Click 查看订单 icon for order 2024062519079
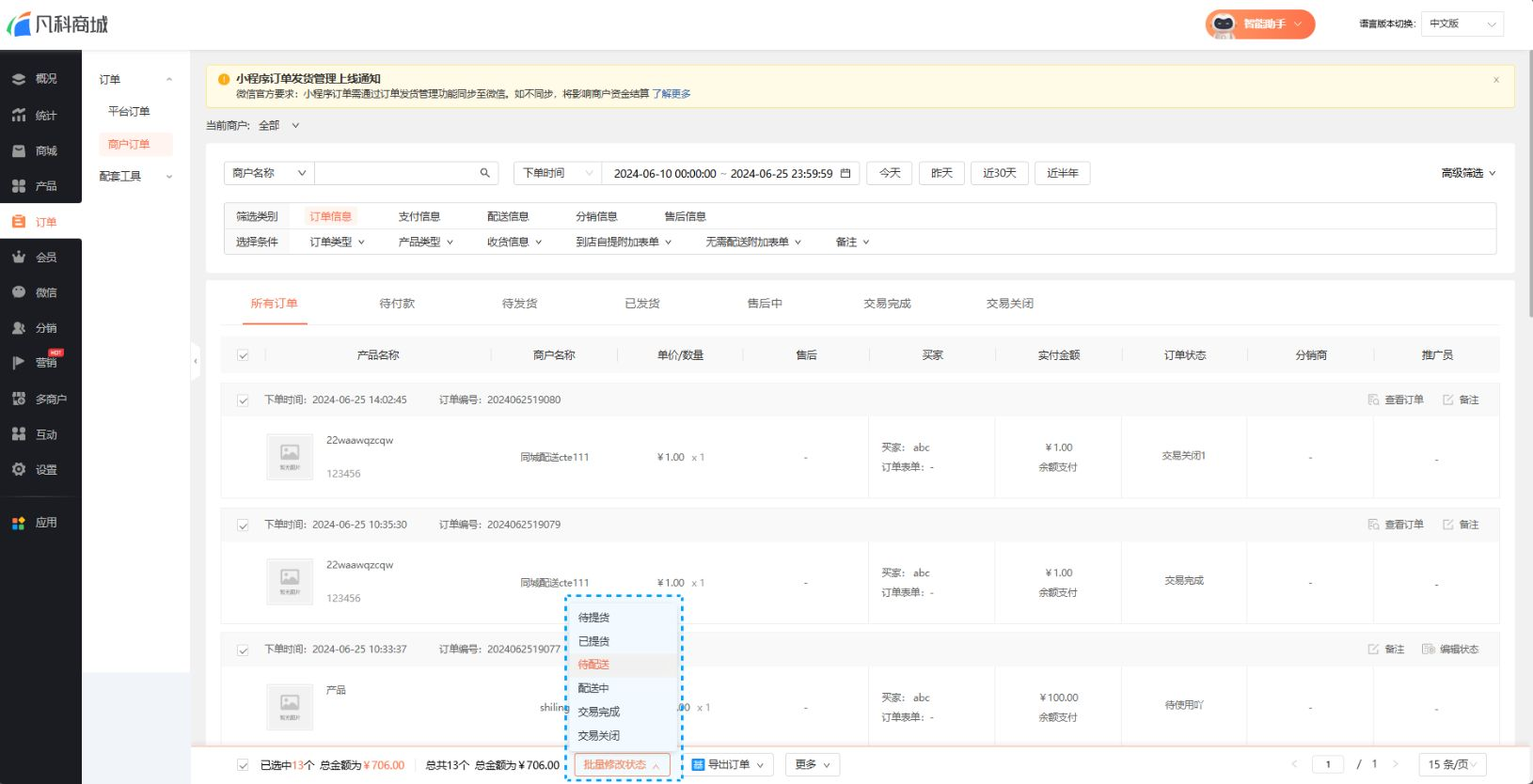Screen dimensions: 1533x784 [1373, 525]
